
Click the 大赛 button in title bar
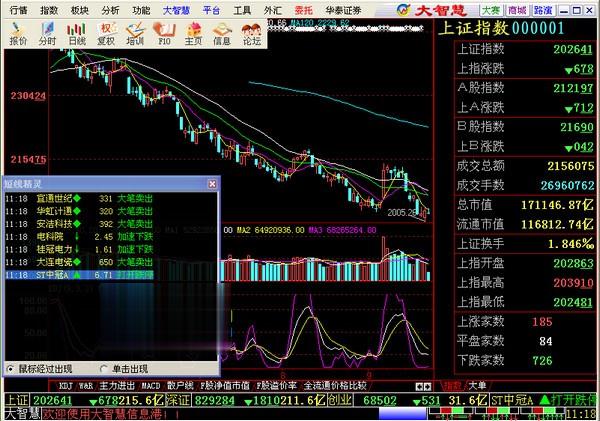tap(491, 10)
